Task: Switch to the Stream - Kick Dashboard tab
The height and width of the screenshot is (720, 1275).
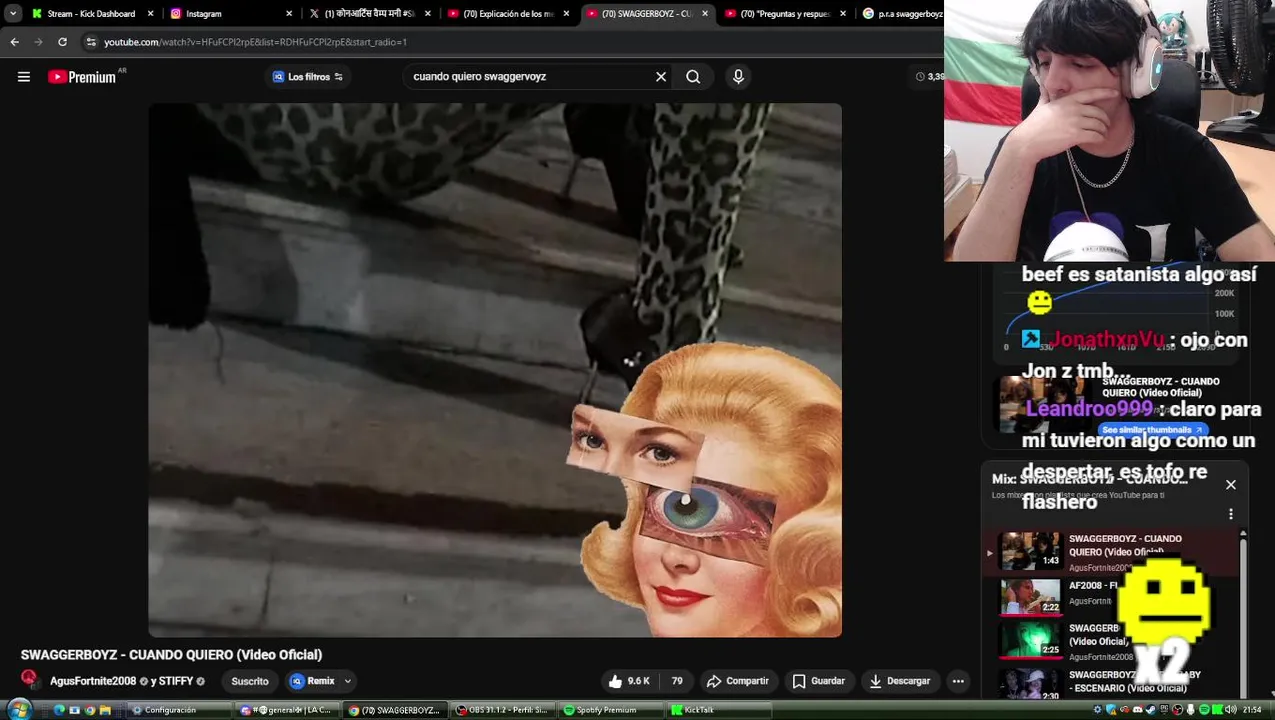Action: pyautogui.click(x=91, y=14)
